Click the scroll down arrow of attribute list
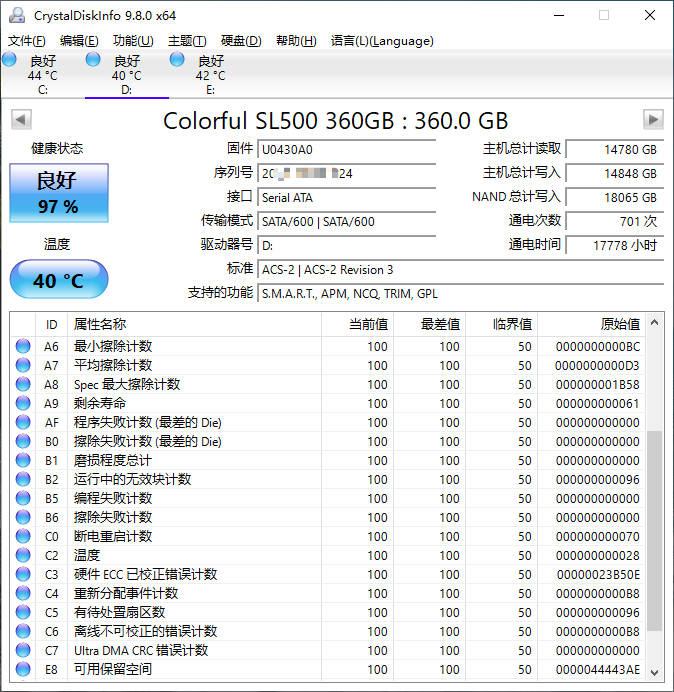Screen dimensions: 674x692 coord(655,672)
